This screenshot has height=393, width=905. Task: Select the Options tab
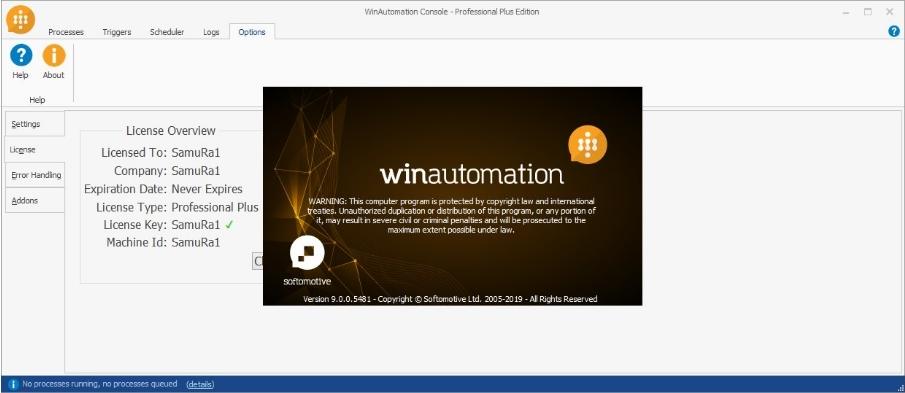pyautogui.click(x=252, y=32)
